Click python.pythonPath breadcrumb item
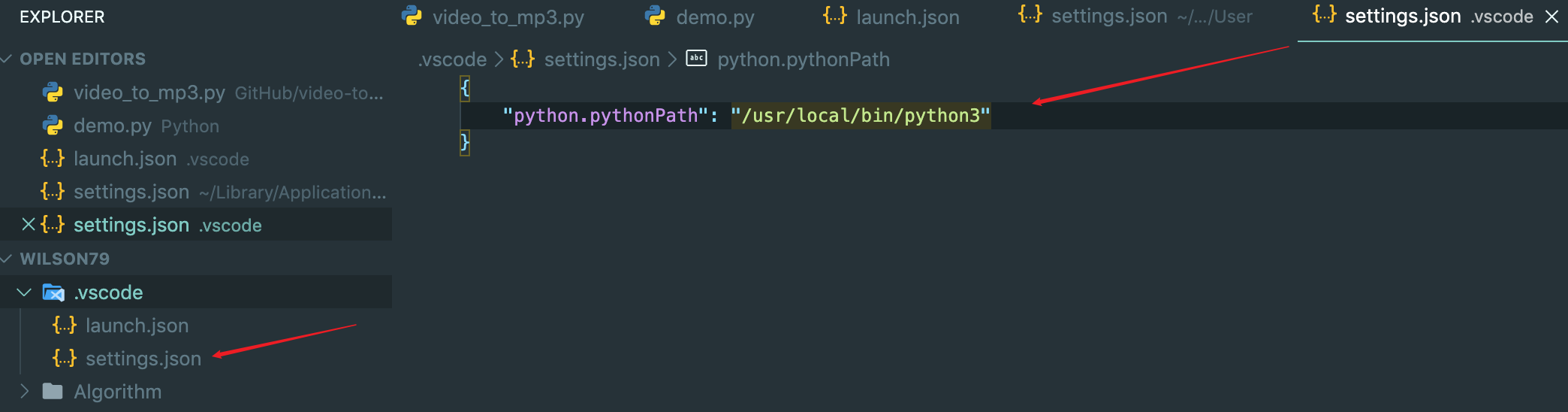Viewport: 1568px width, 412px height. click(x=803, y=59)
